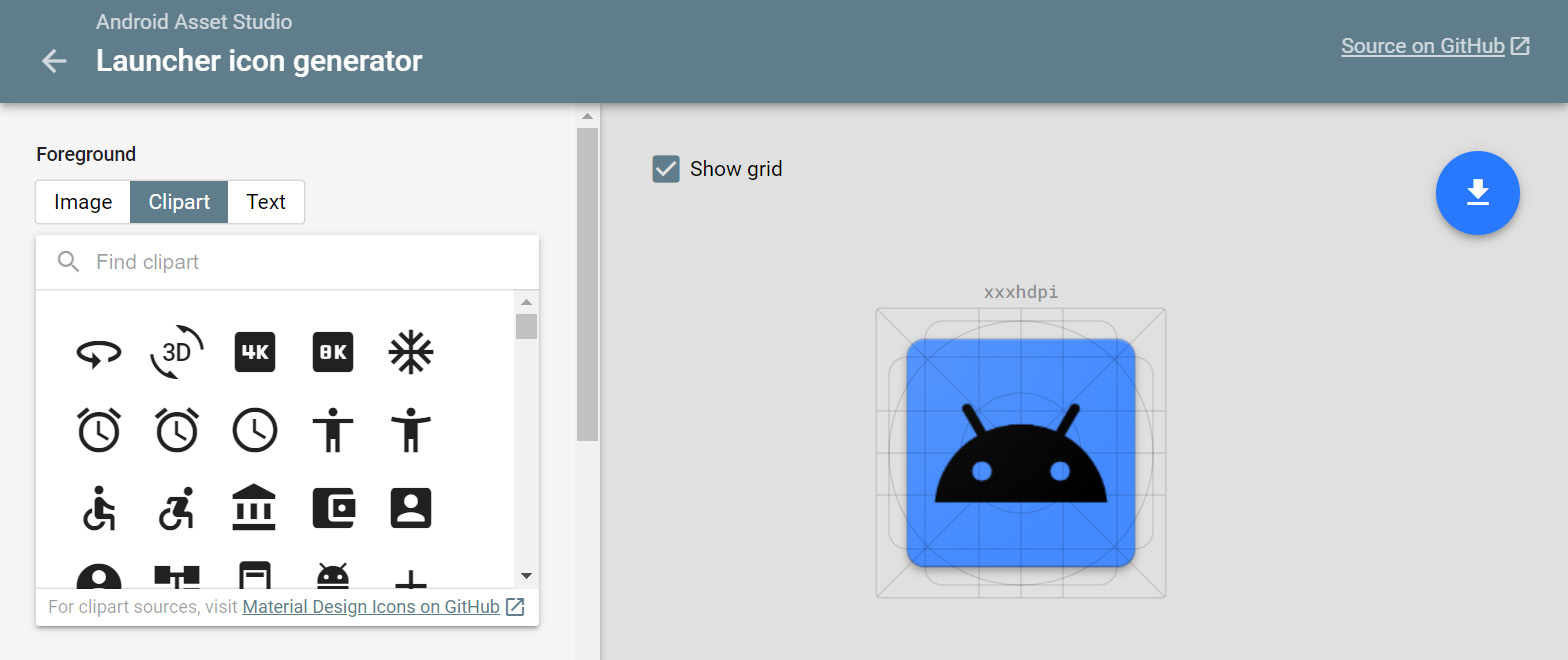Uncheck the Show grid checkbox
Screen dimensions: 1568x660
[666, 169]
